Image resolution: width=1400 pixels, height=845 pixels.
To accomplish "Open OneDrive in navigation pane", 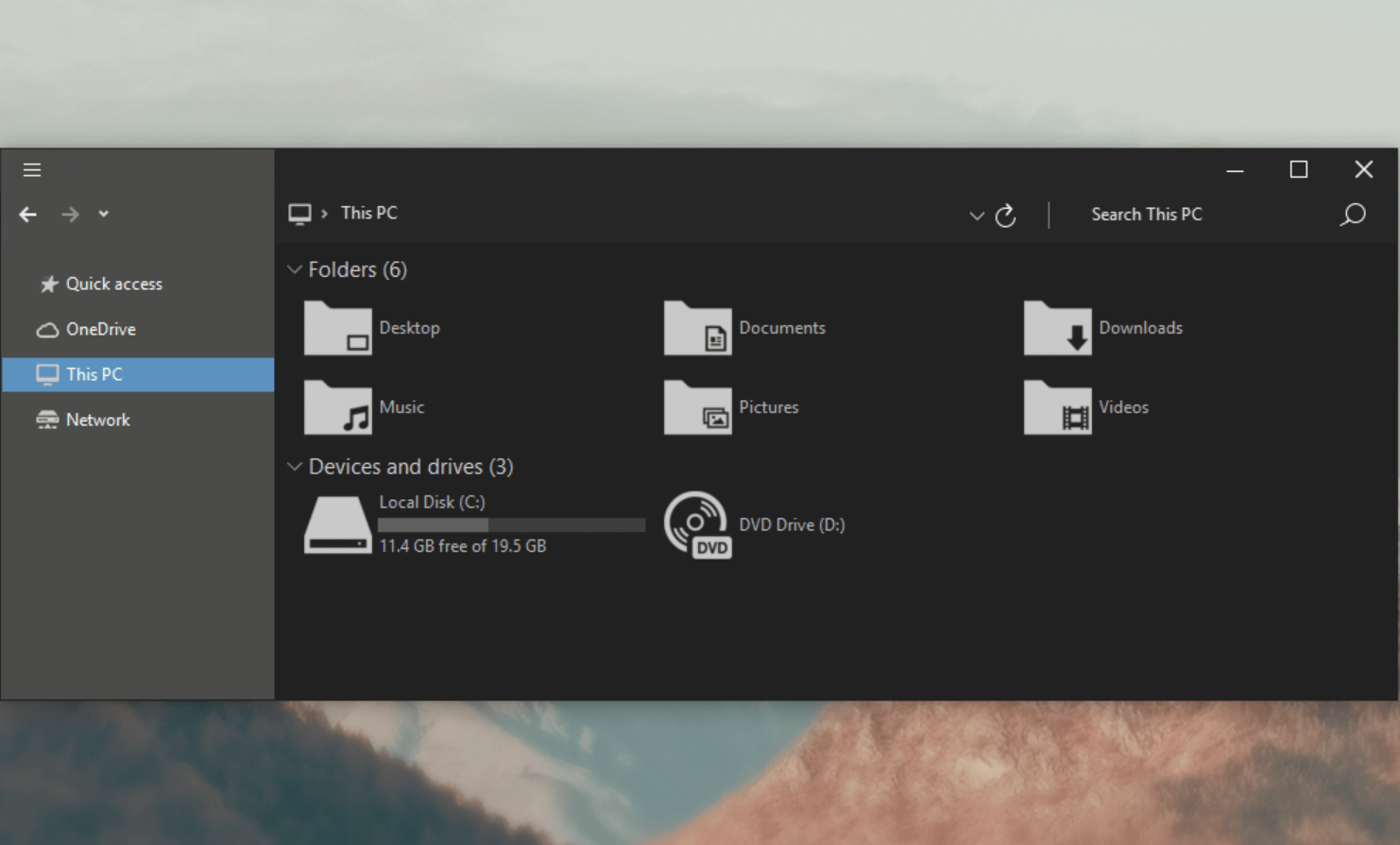I will point(100,329).
